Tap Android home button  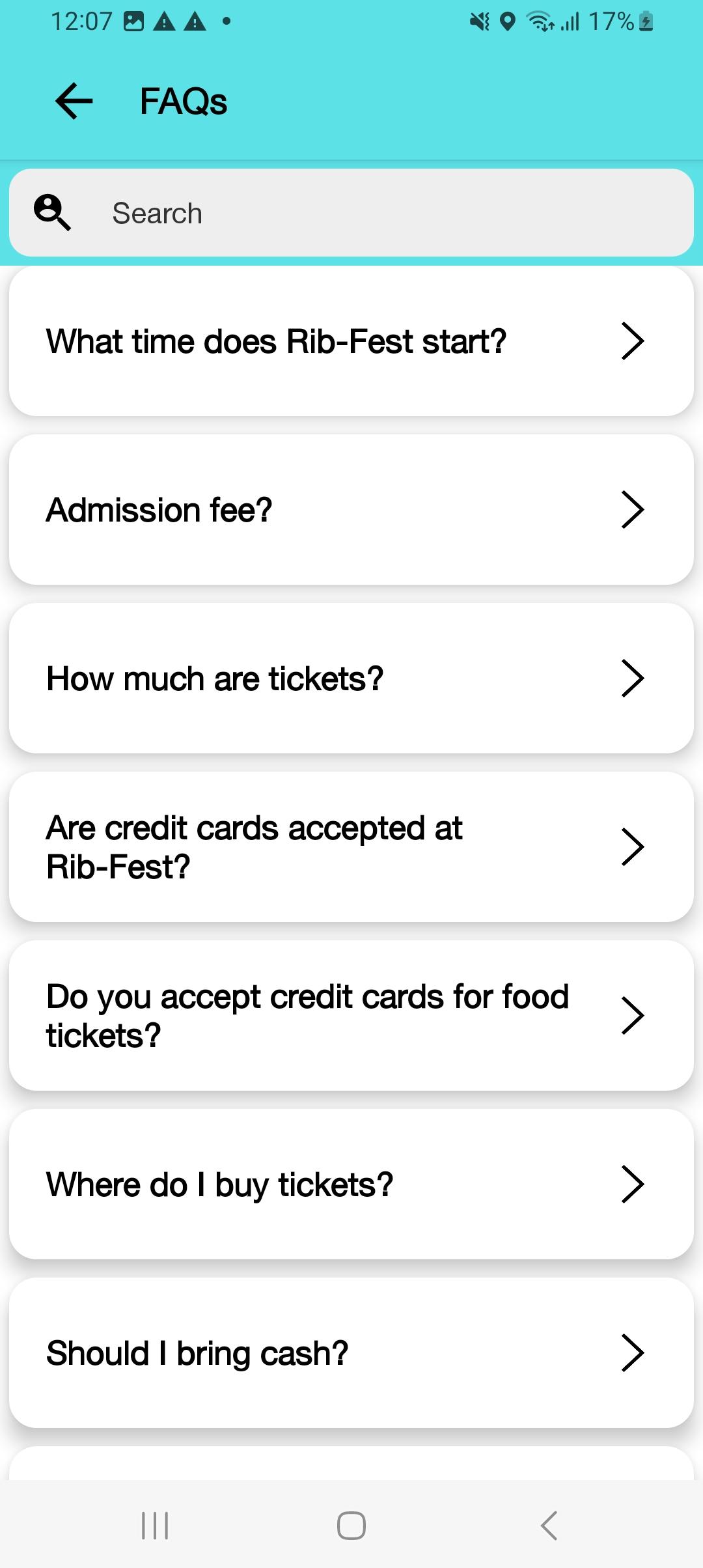[351, 1525]
